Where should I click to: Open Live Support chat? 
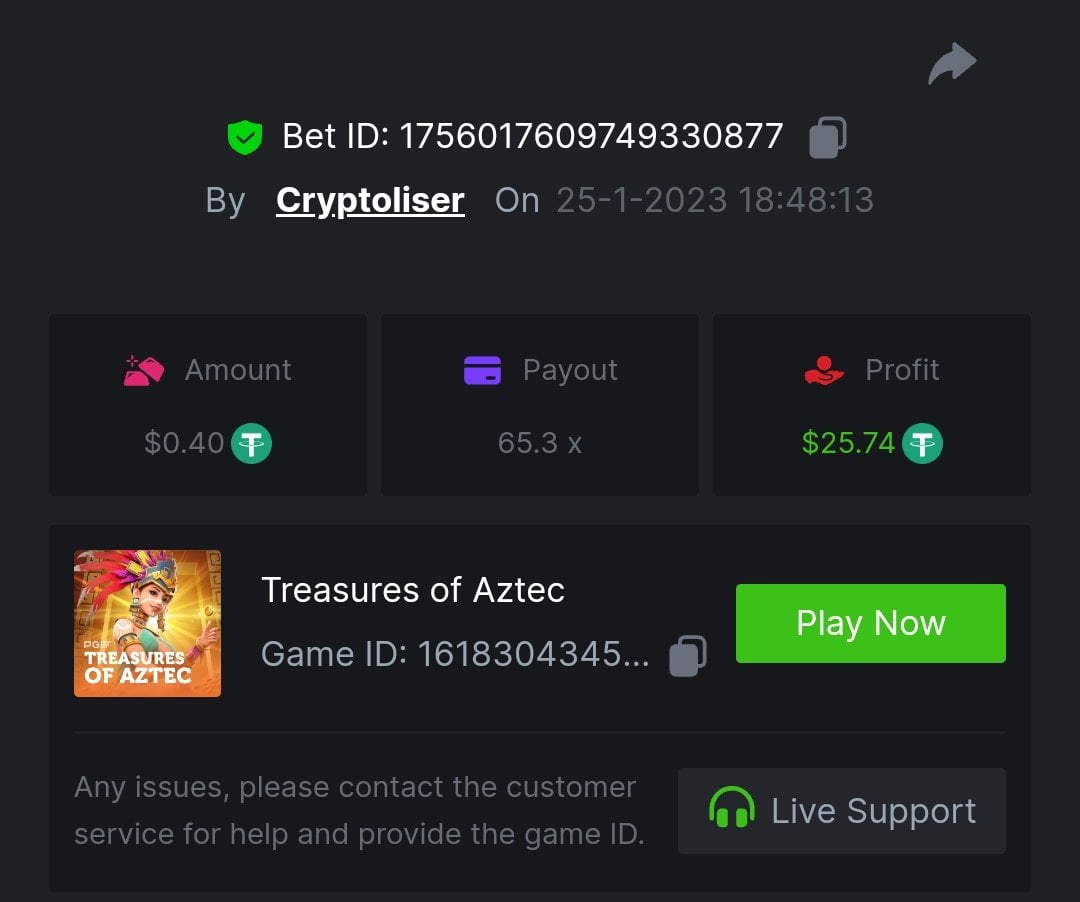tap(841, 810)
